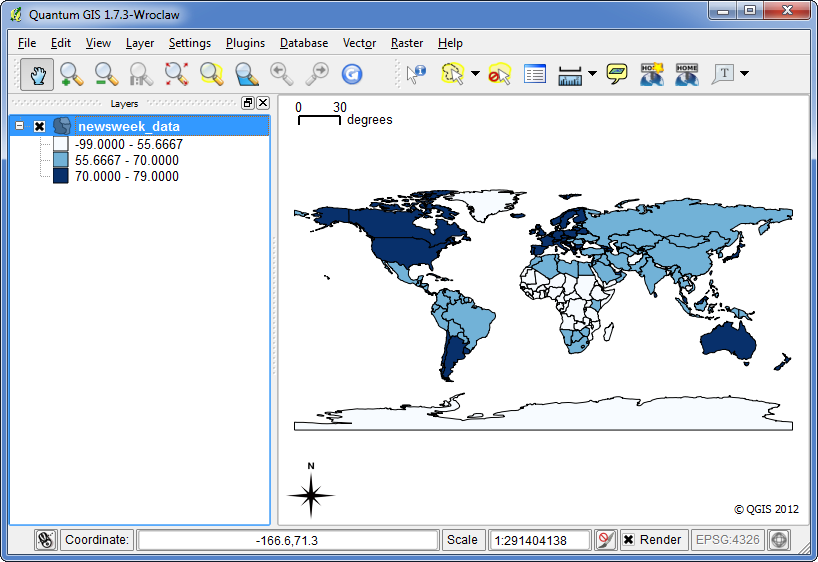
Task: Click the Zoom Full extent icon
Action: [x=176, y=74]
